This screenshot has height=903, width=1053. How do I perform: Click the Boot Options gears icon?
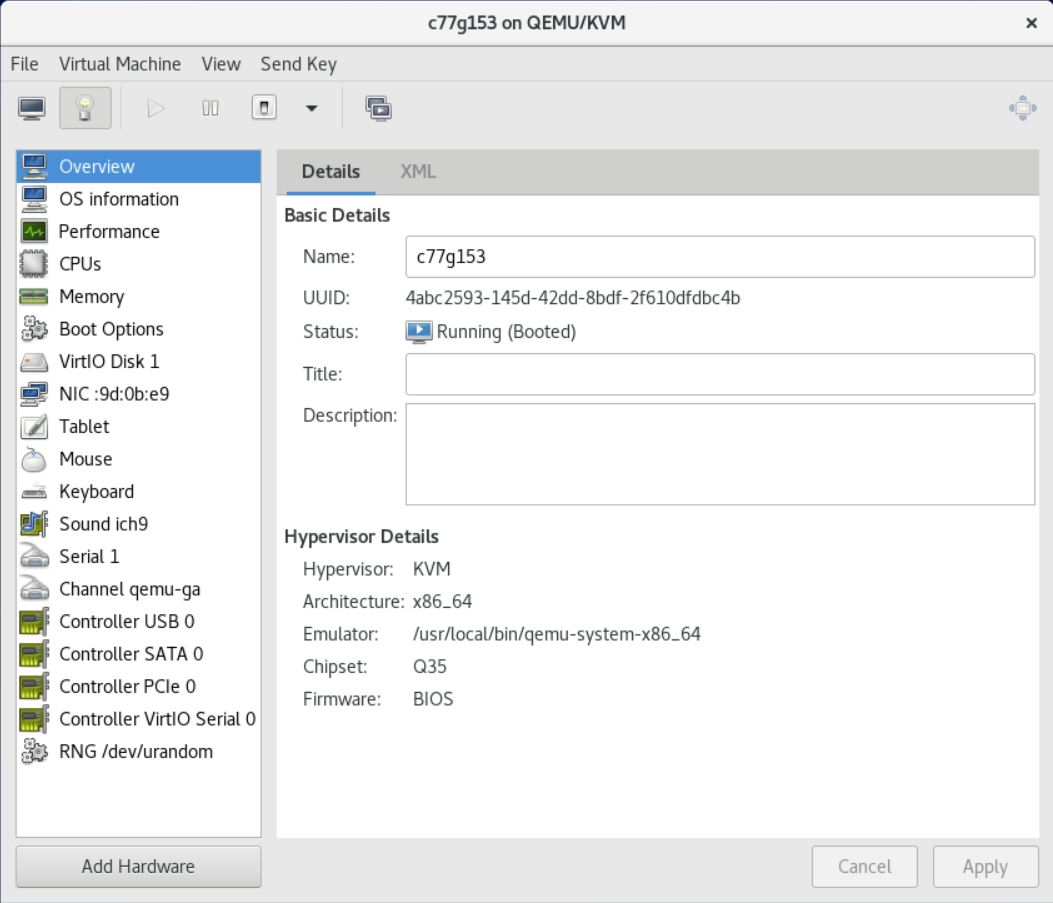point(34,329)
